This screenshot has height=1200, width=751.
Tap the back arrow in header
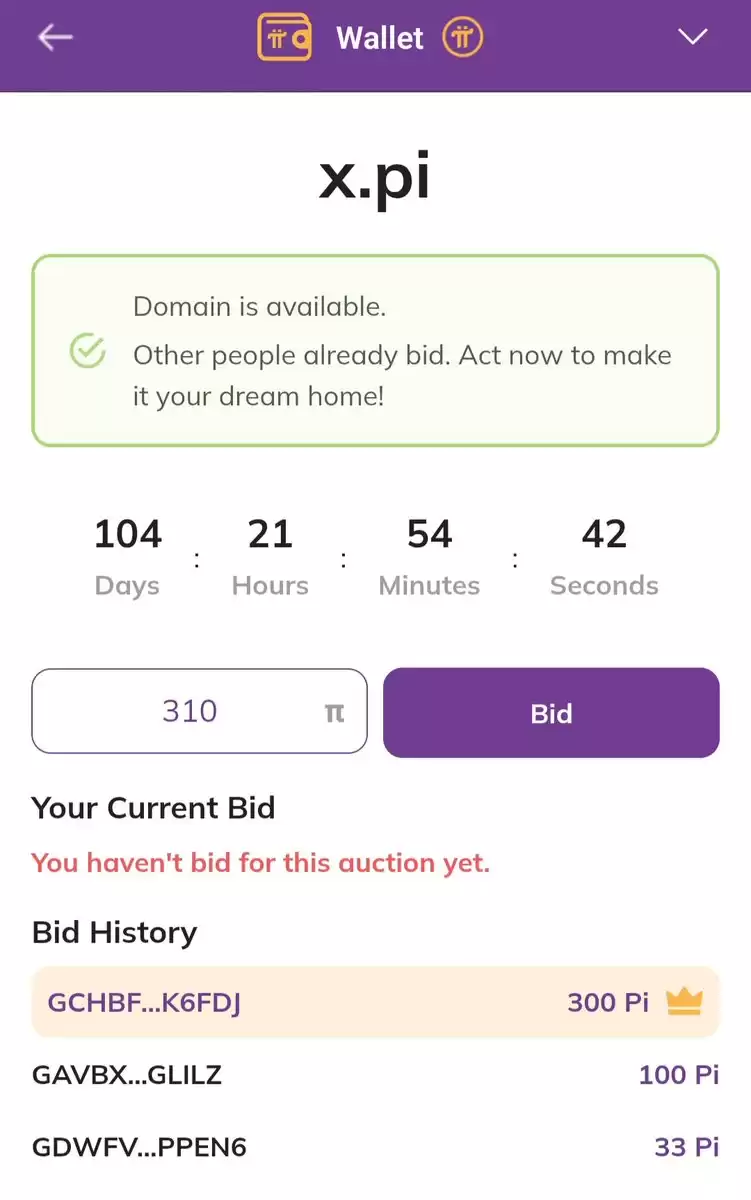pyautogui.click(x=55, y=38)
